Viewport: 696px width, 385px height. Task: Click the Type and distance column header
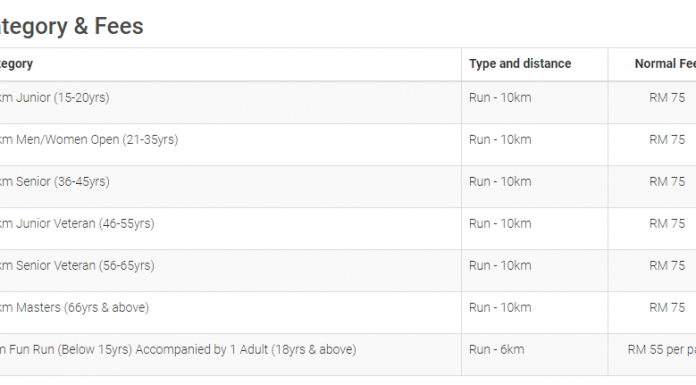[520, 64]
